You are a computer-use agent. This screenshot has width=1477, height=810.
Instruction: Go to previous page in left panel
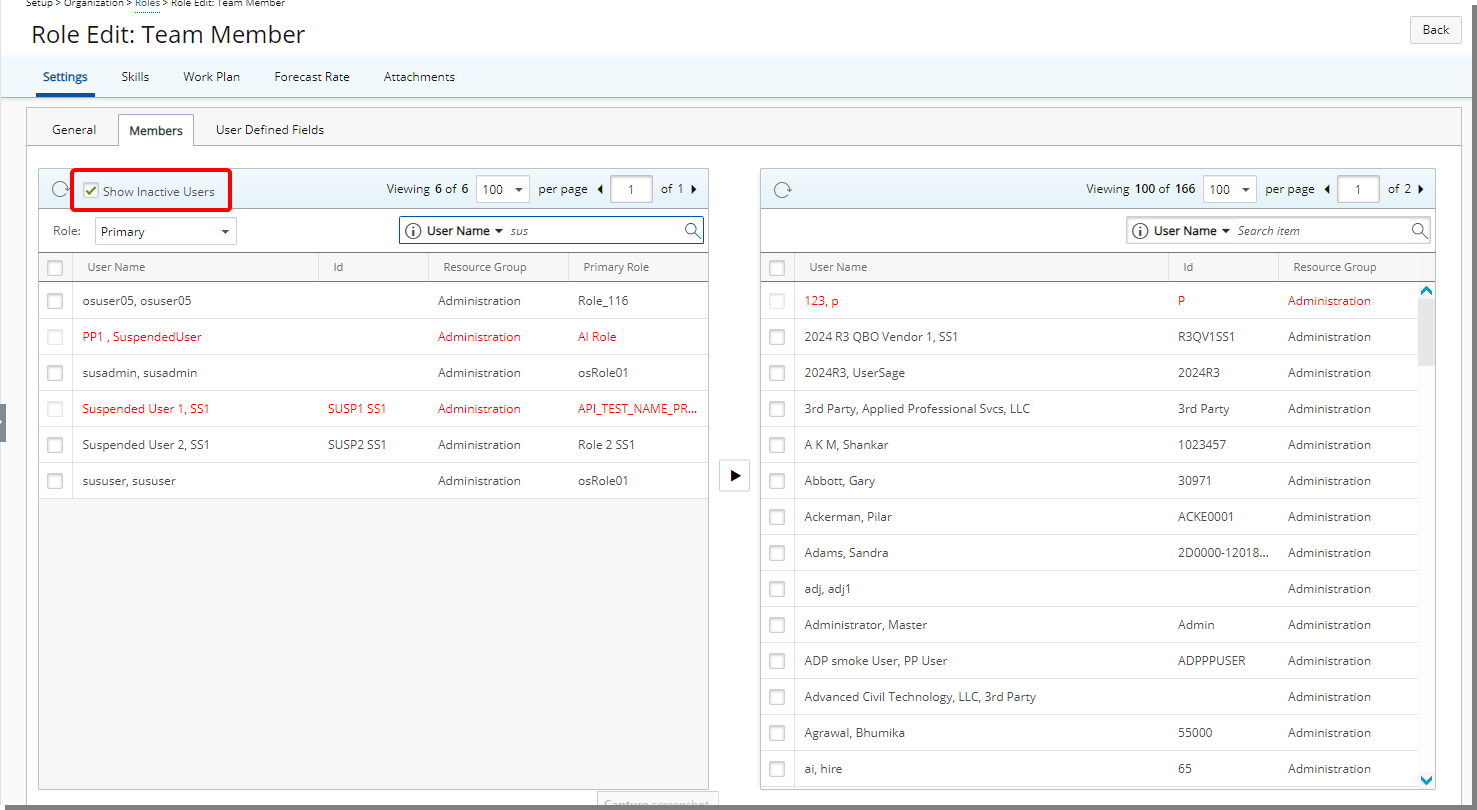click(x=600, y=189)
